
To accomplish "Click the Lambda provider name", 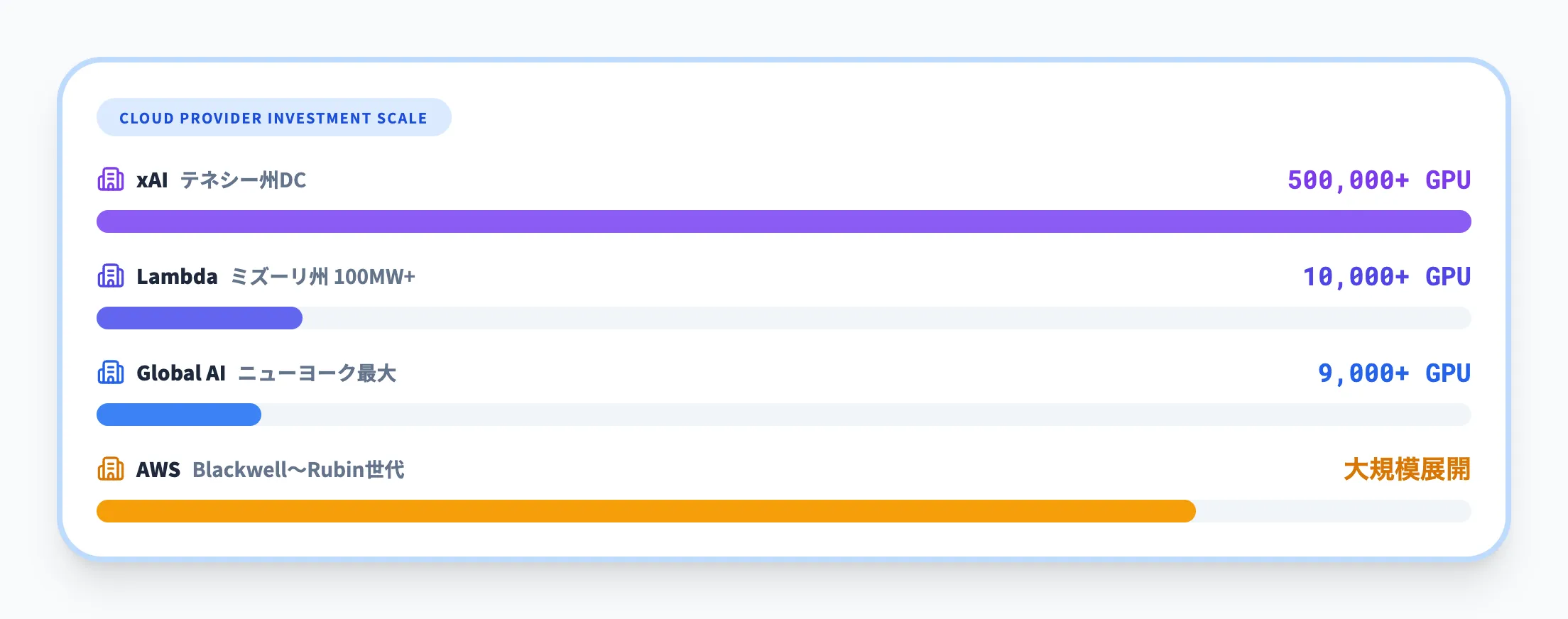I will [x=177, y=277].
